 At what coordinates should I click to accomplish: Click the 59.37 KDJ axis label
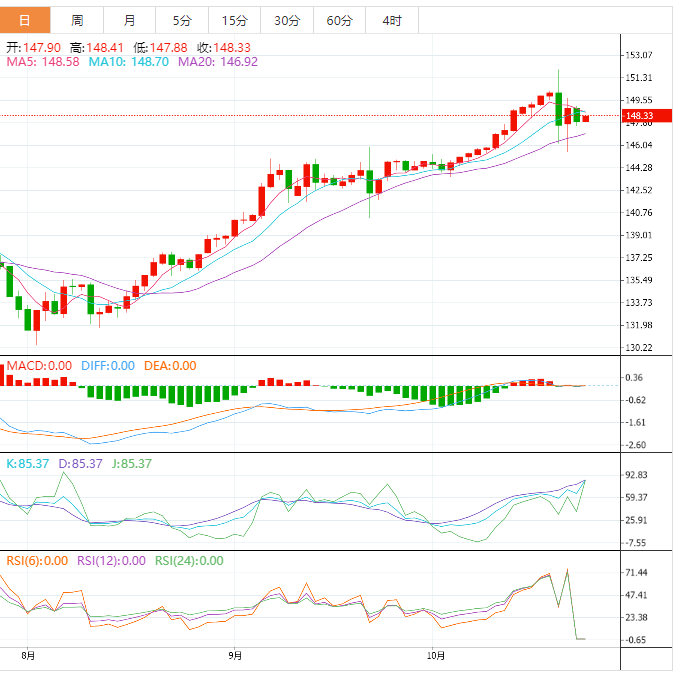pos(636,498)
